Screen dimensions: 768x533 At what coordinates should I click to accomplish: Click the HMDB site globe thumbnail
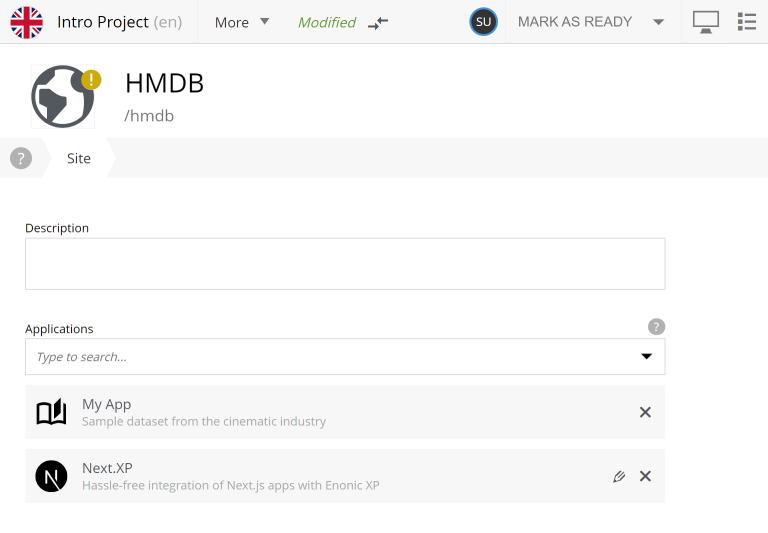pyautogui.click(x=63, y=96)
